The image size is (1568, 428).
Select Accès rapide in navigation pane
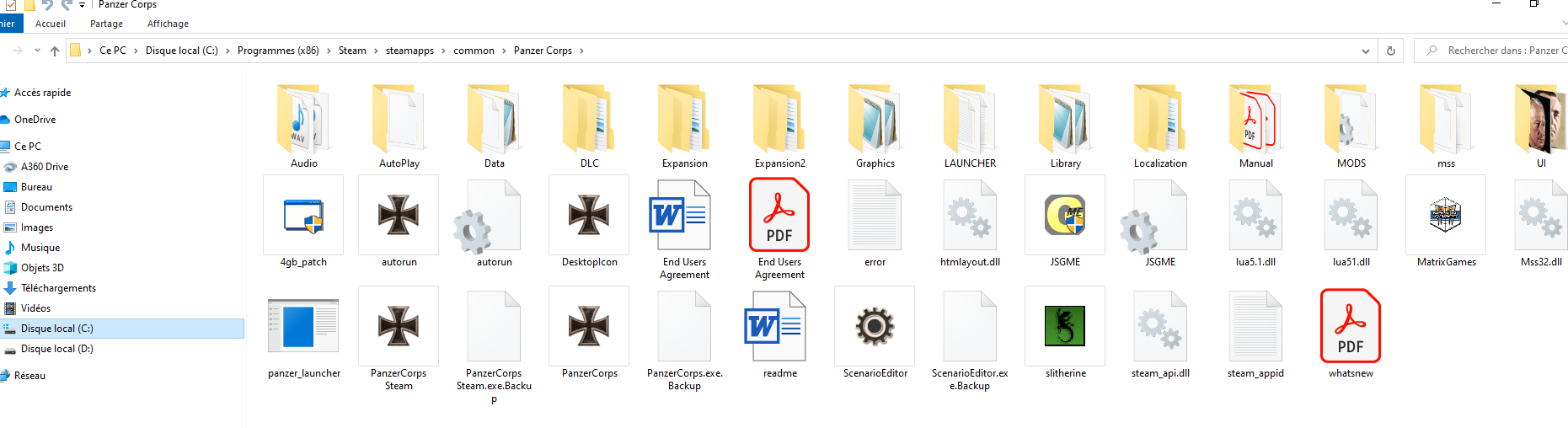point(42,93)
